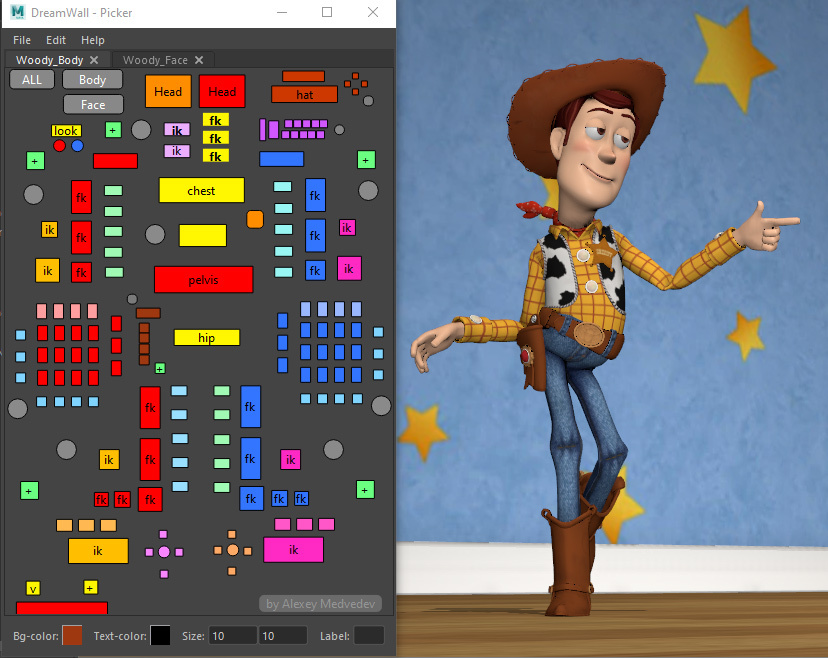Select the top red fk arm control
Viewport: 828px width, 658px height.
pos(81,197)
